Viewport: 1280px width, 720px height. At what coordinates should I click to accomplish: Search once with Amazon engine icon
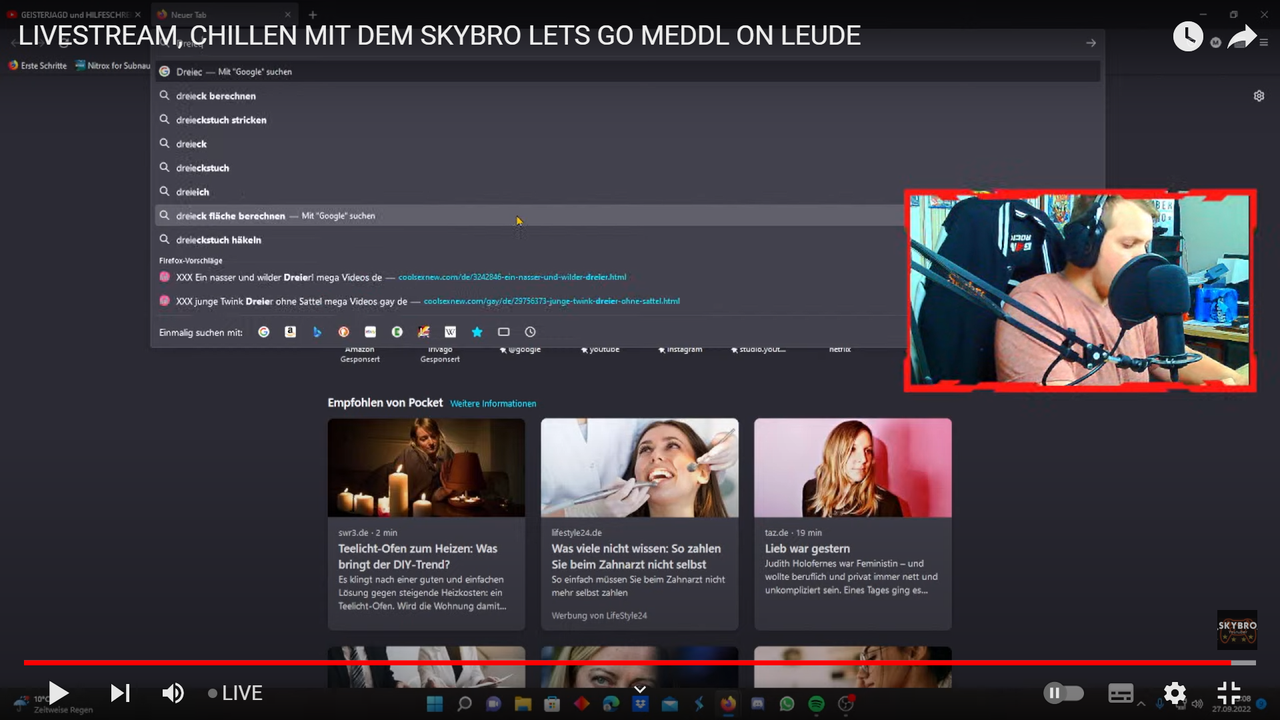(290, 332)
